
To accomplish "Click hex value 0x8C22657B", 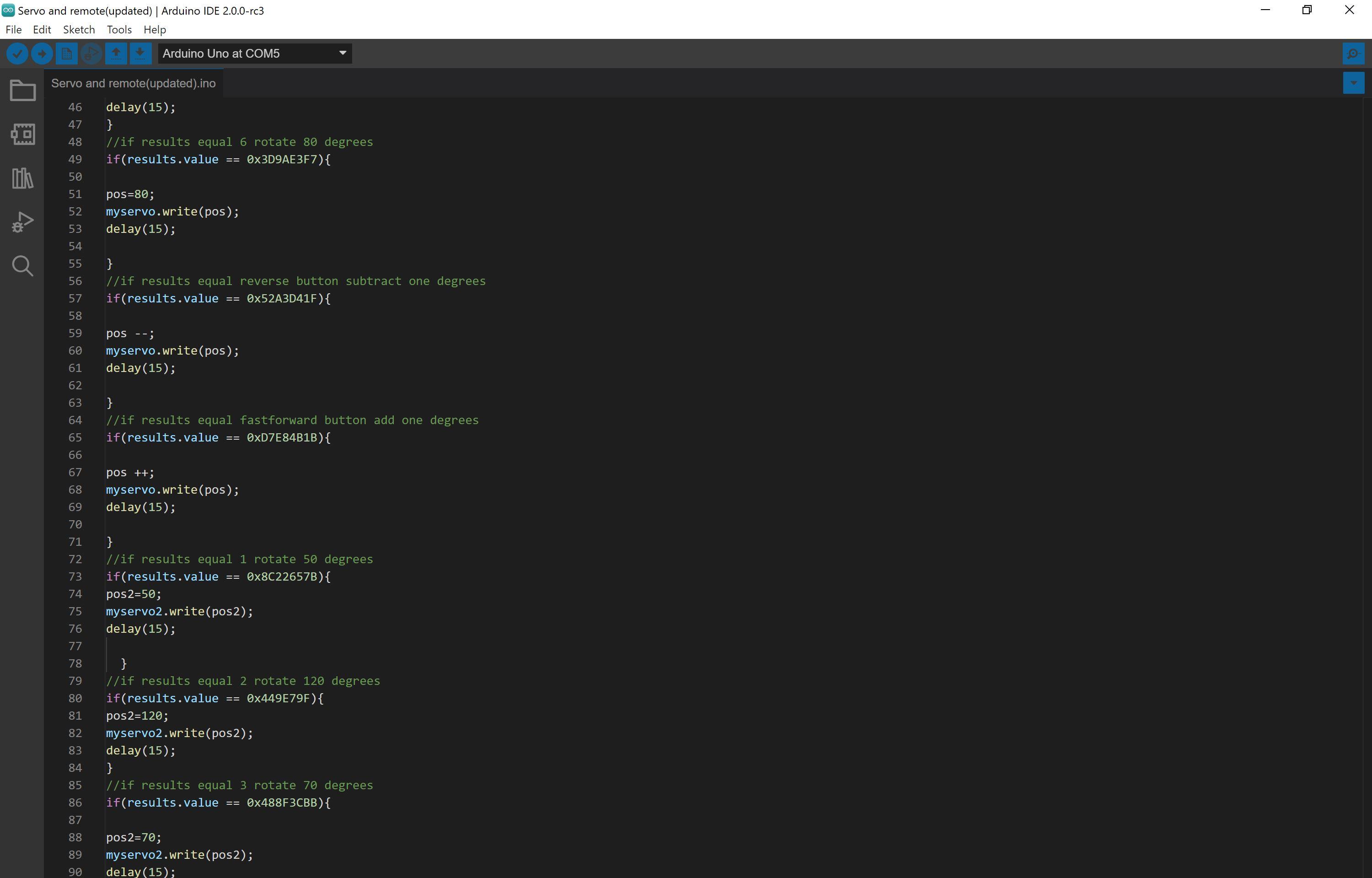I will coord(281,577).
